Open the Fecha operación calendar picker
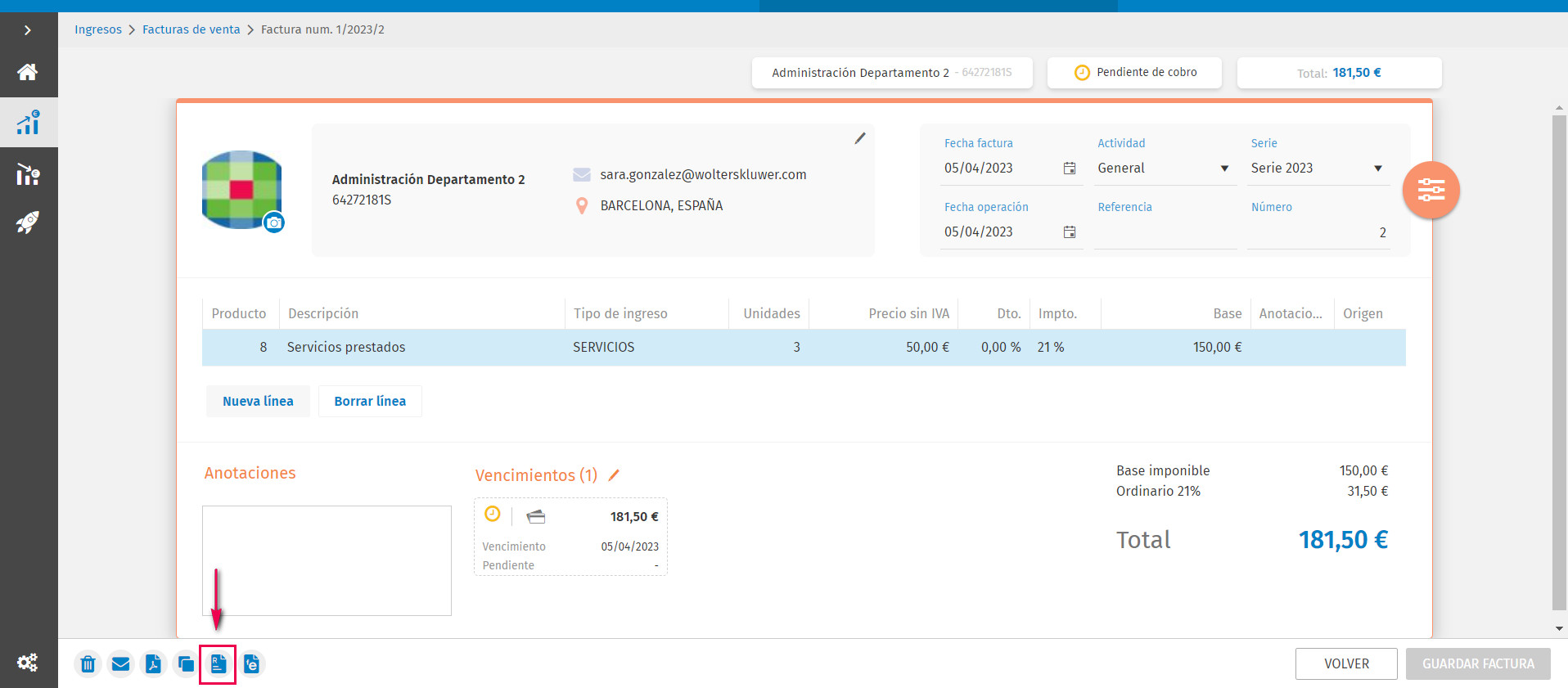Screen dimensions: 1568x688 (1070, 232)
